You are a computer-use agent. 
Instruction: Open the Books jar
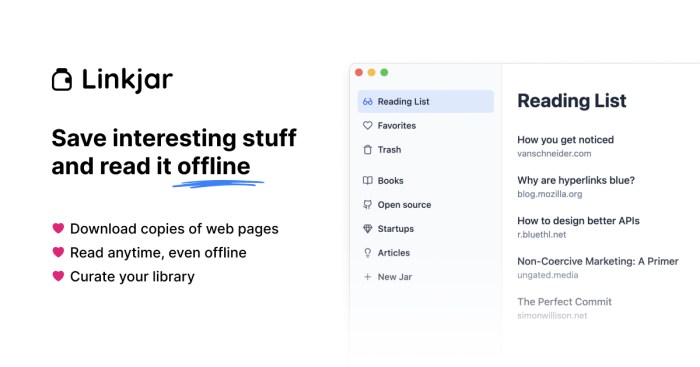pos(425,180)
